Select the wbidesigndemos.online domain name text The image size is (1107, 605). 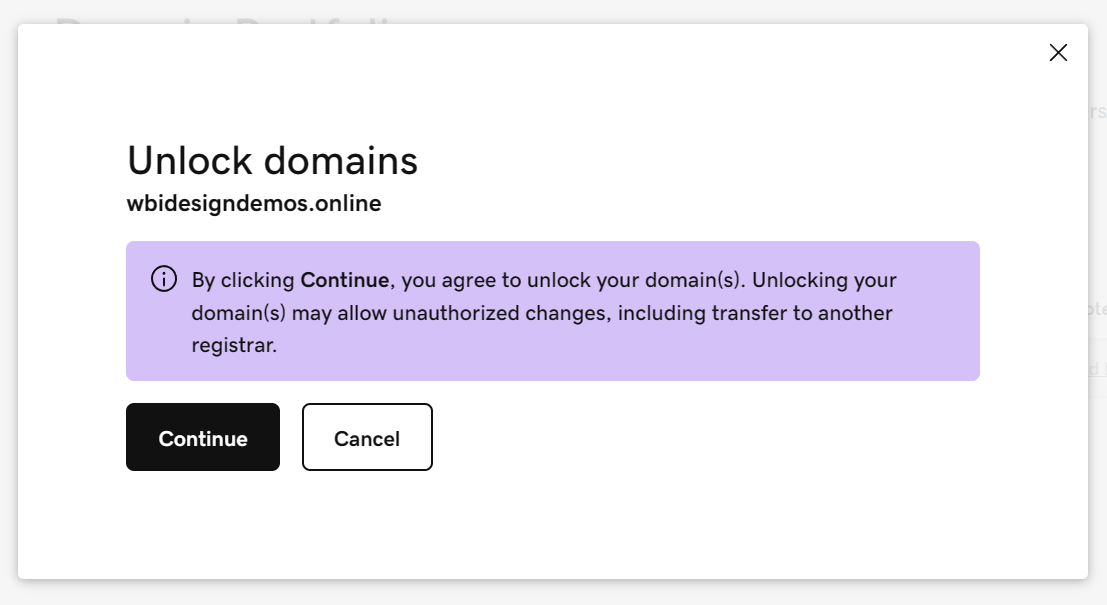(x=254, y=204)
